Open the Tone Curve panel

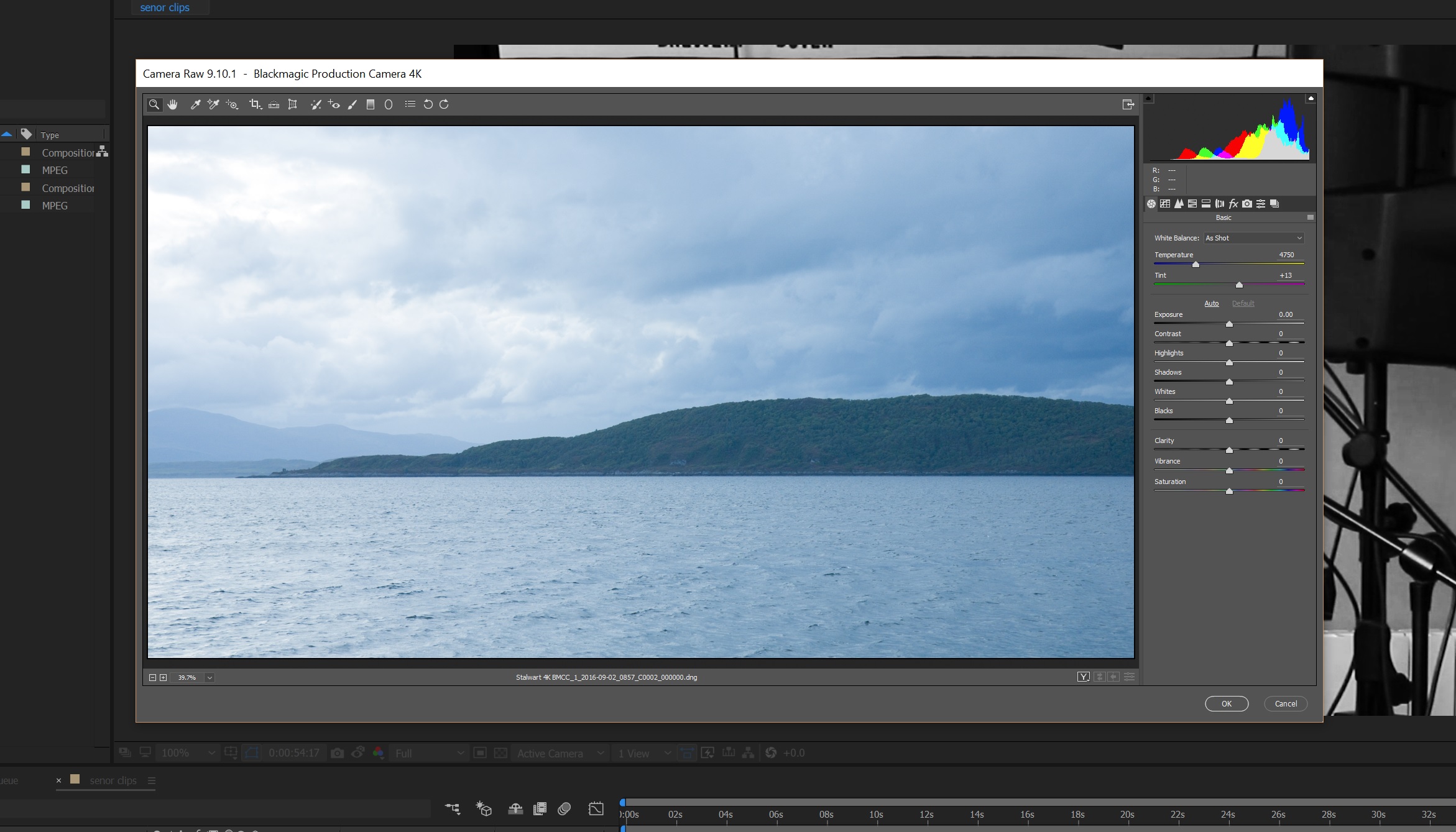1166,203
